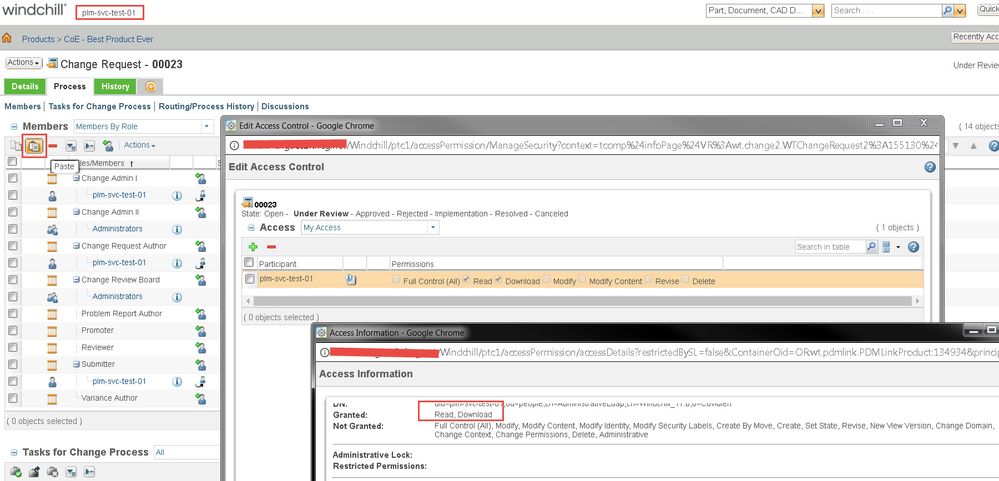Open the Routing/Process History link
This screenshot has width=999, height=481.
pos(205,106)
